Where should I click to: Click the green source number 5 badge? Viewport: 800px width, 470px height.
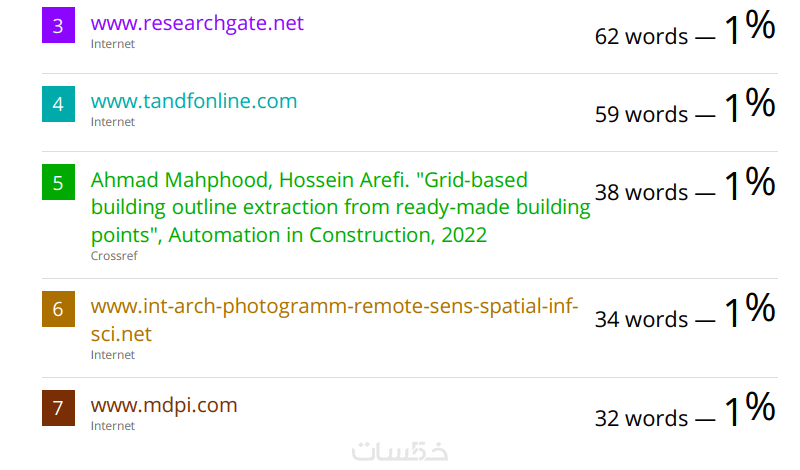(58, 182)
